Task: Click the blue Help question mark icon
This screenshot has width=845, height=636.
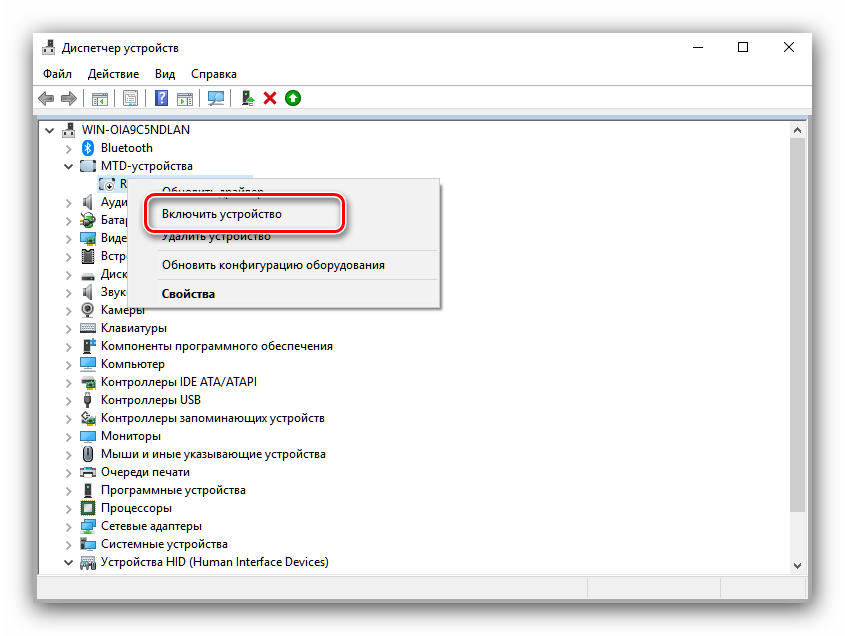Action: (x=161, y=98)
